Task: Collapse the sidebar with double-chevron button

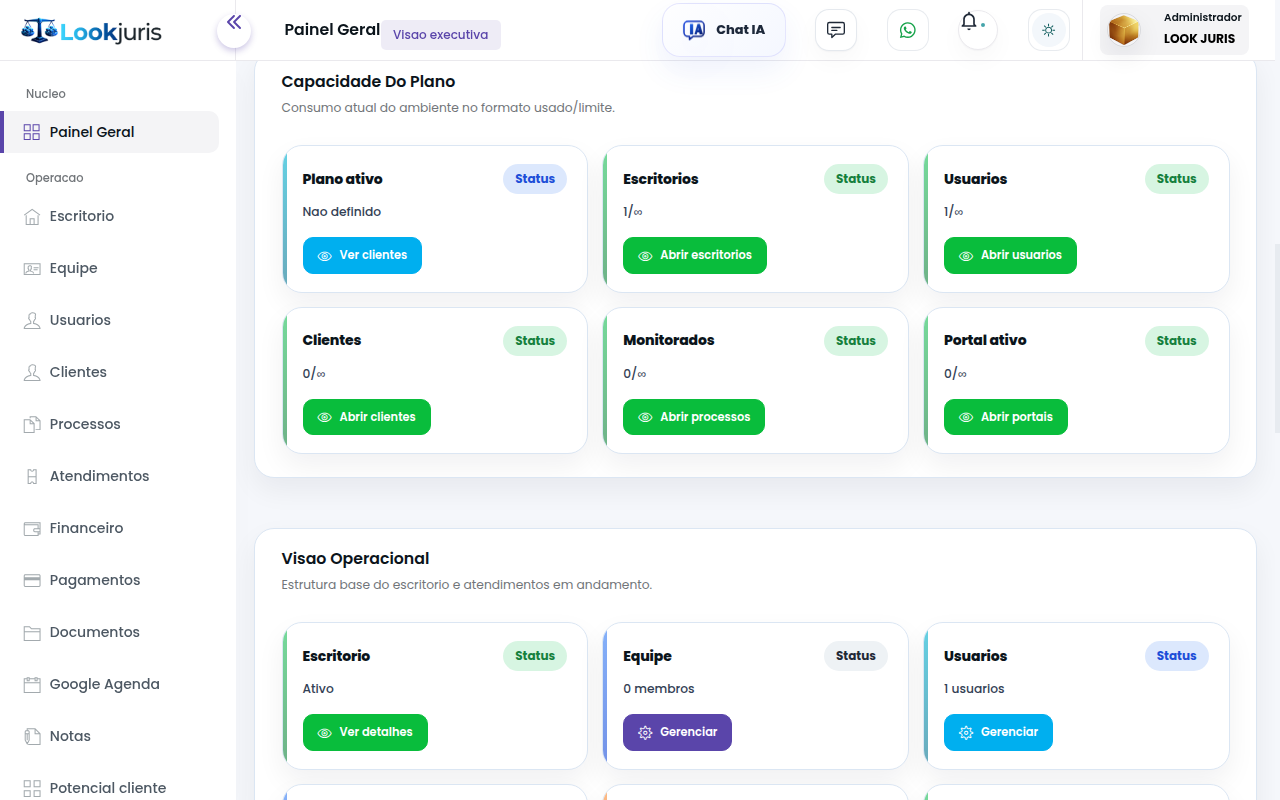Action: pos(234,23)
